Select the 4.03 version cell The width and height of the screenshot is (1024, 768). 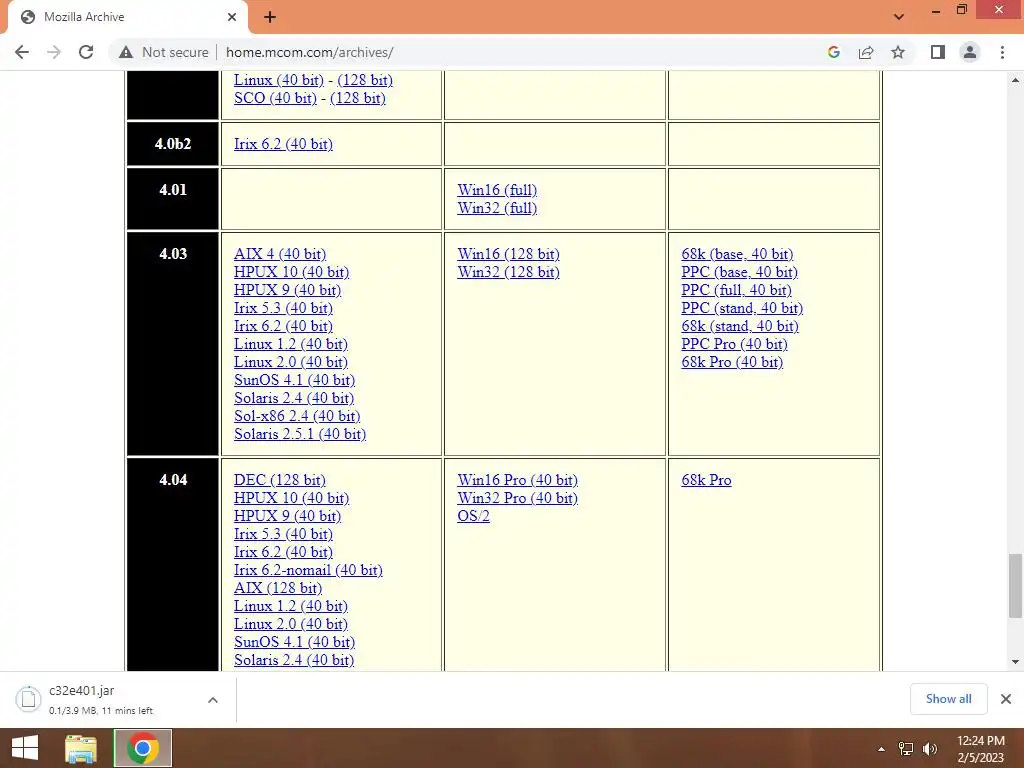173,344
